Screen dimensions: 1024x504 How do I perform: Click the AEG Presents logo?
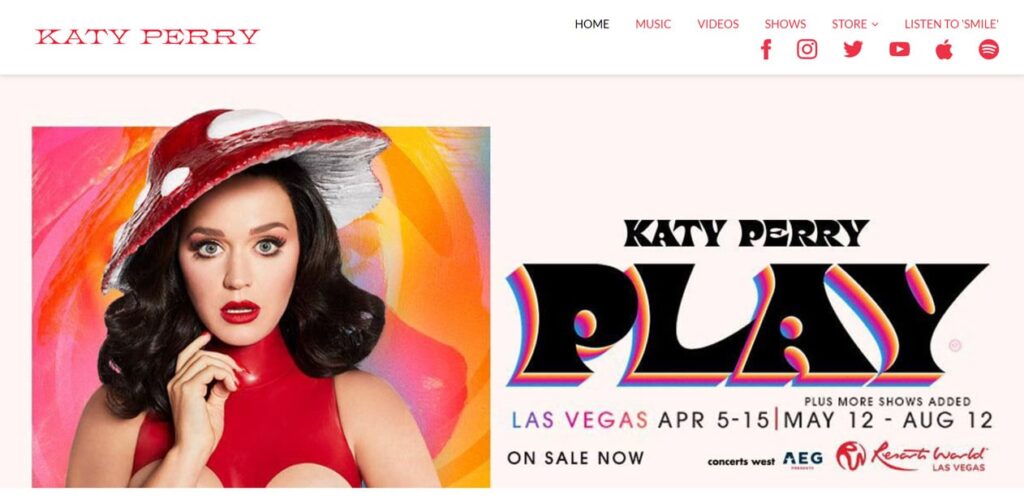803,460
